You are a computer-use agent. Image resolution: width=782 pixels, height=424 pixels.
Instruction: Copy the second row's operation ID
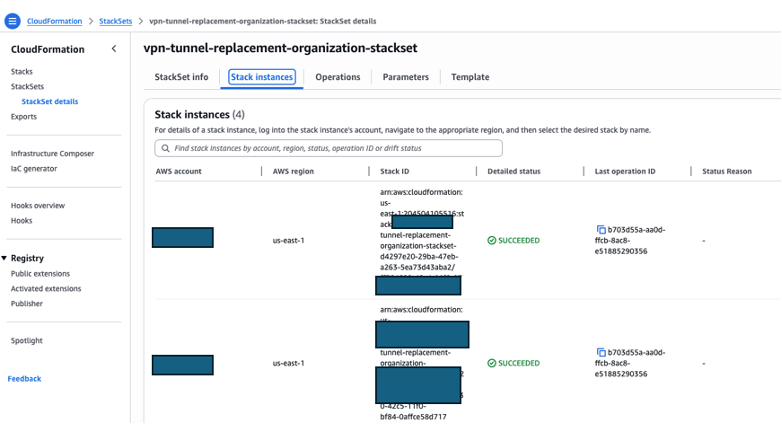pyautogui.click(x=601, y=352)
